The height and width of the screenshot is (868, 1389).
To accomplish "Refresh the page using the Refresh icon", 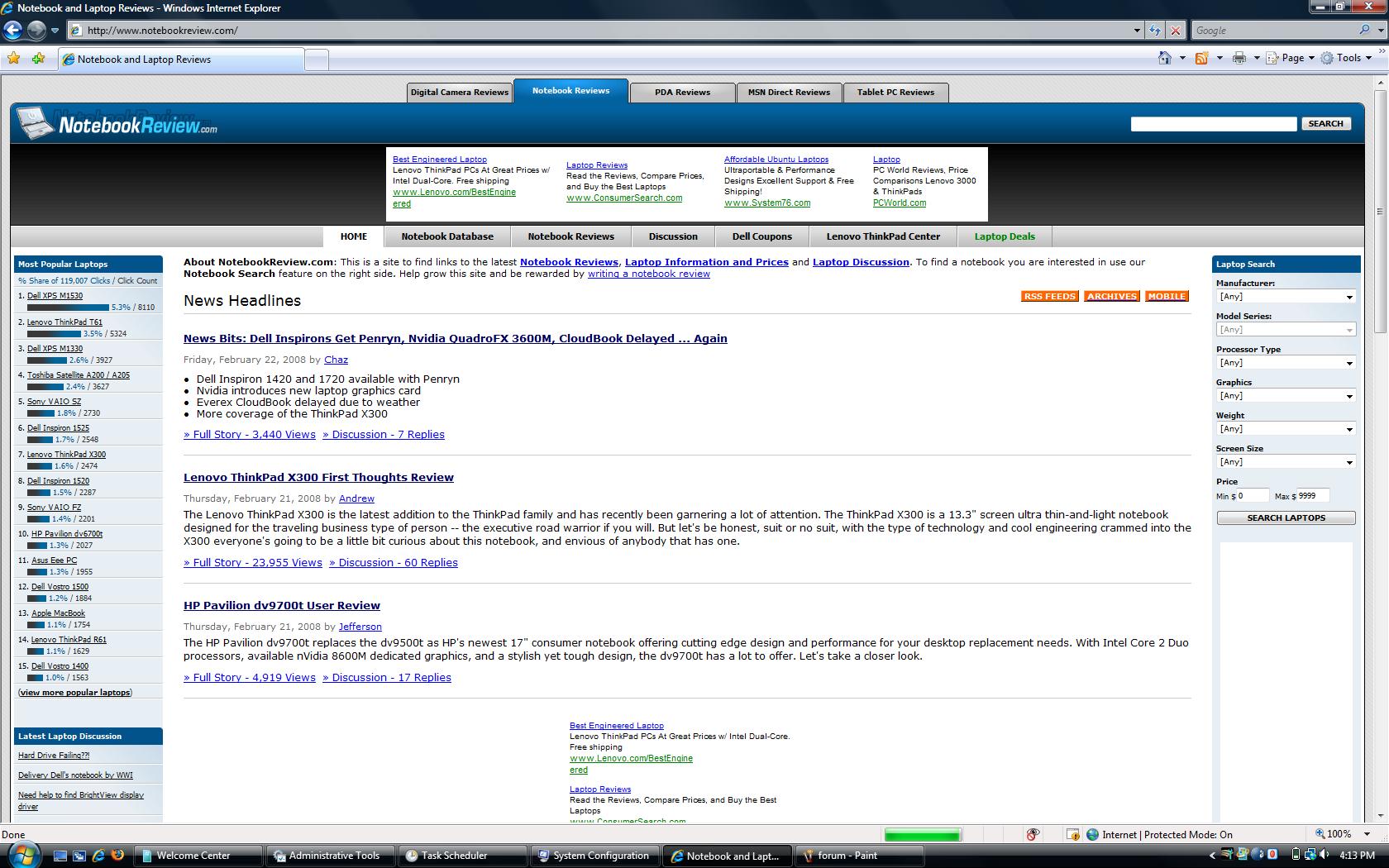I will 1156,31.
